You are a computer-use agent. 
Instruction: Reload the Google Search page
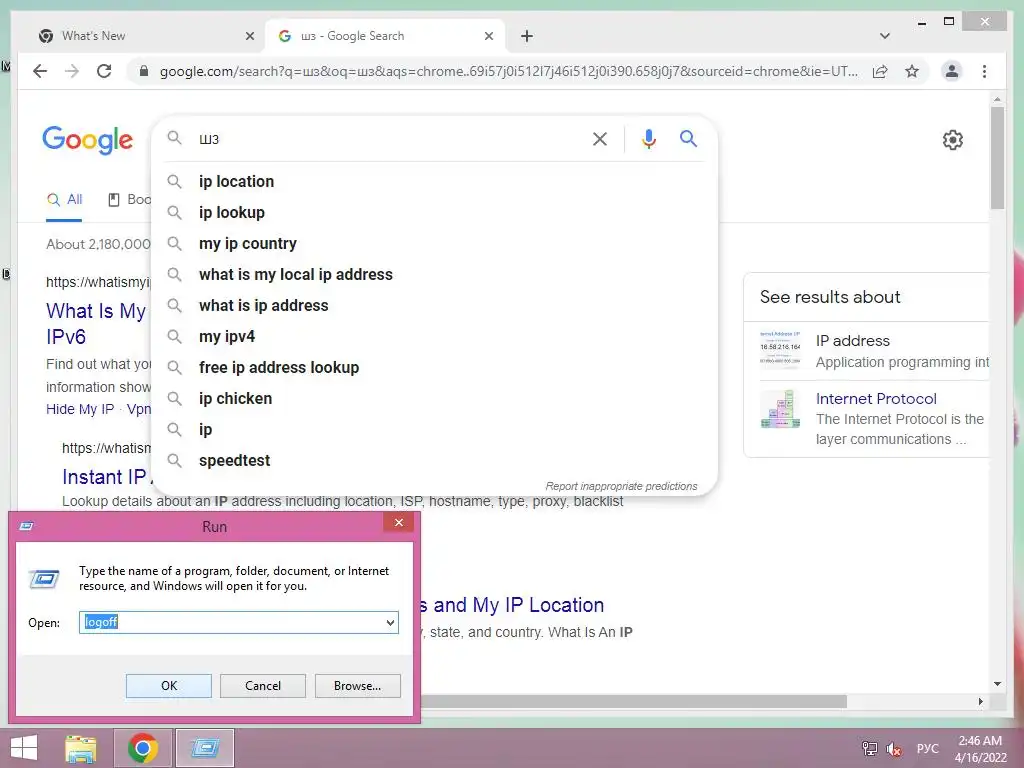[104, 71]
